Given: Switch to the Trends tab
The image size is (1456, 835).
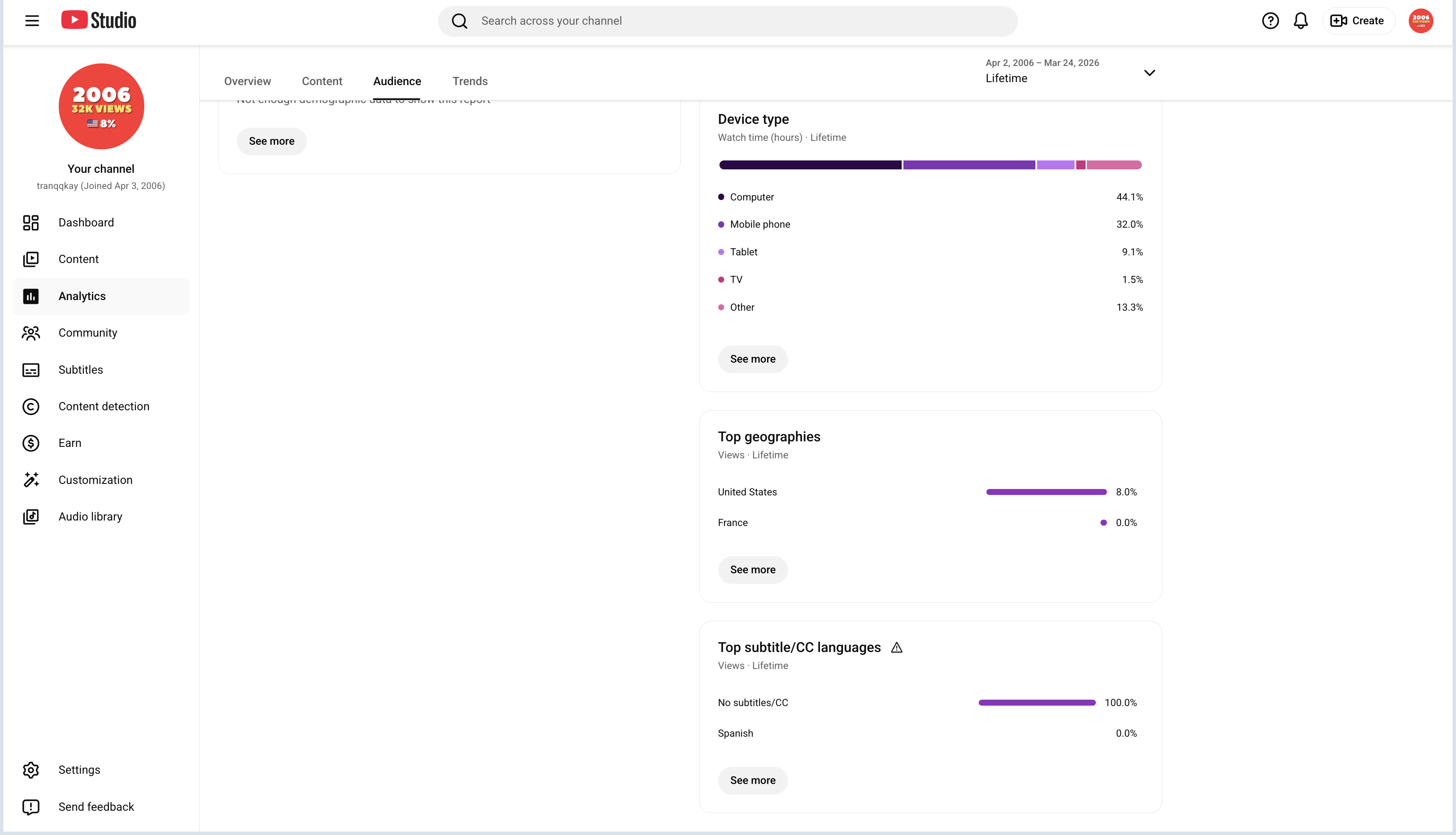Looking at the screenshot, I should 470,81.
